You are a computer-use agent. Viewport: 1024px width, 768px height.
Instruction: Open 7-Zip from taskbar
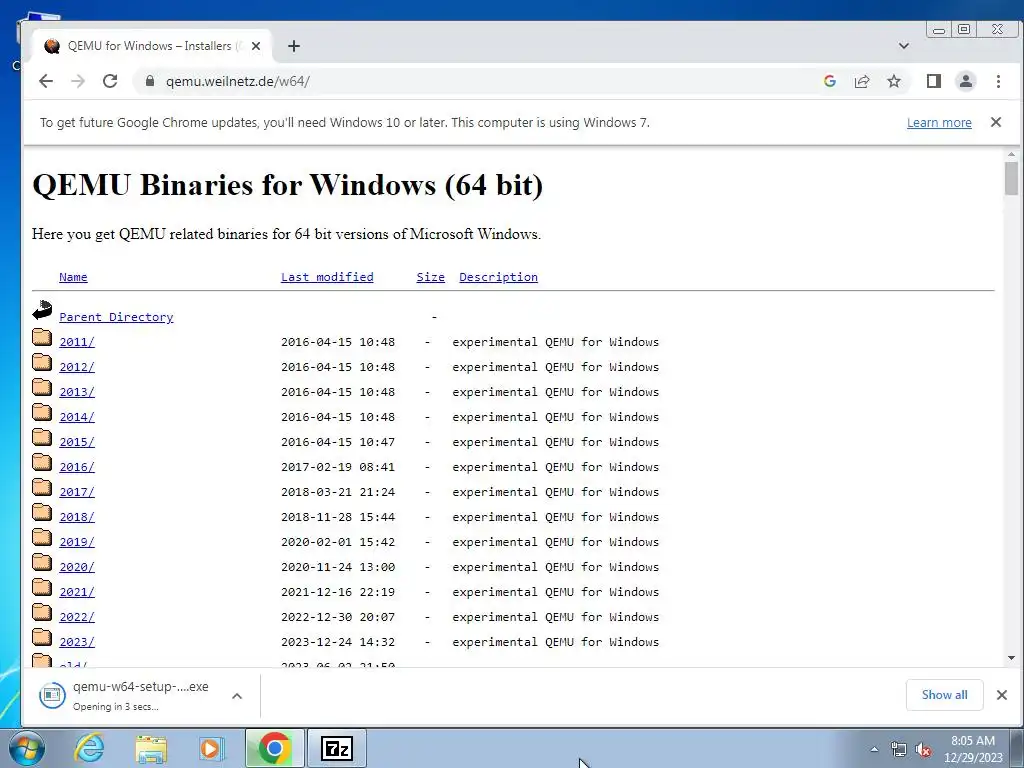(x=337, y=748)
